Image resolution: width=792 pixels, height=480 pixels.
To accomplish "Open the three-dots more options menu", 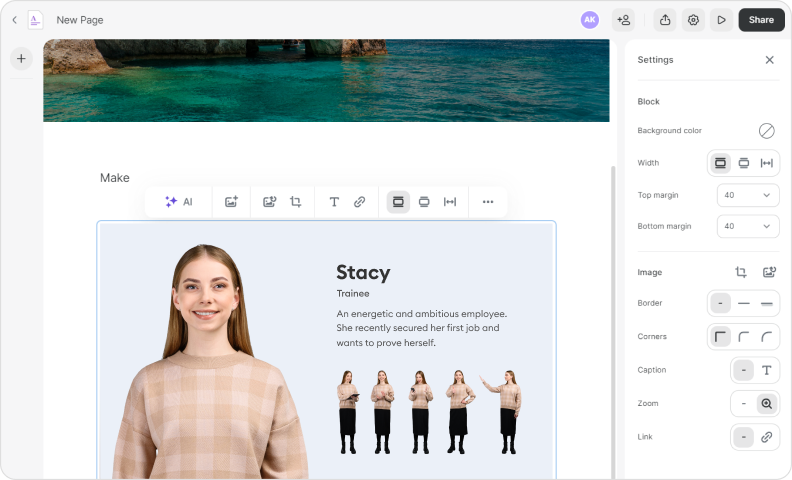I will [488, 202].
